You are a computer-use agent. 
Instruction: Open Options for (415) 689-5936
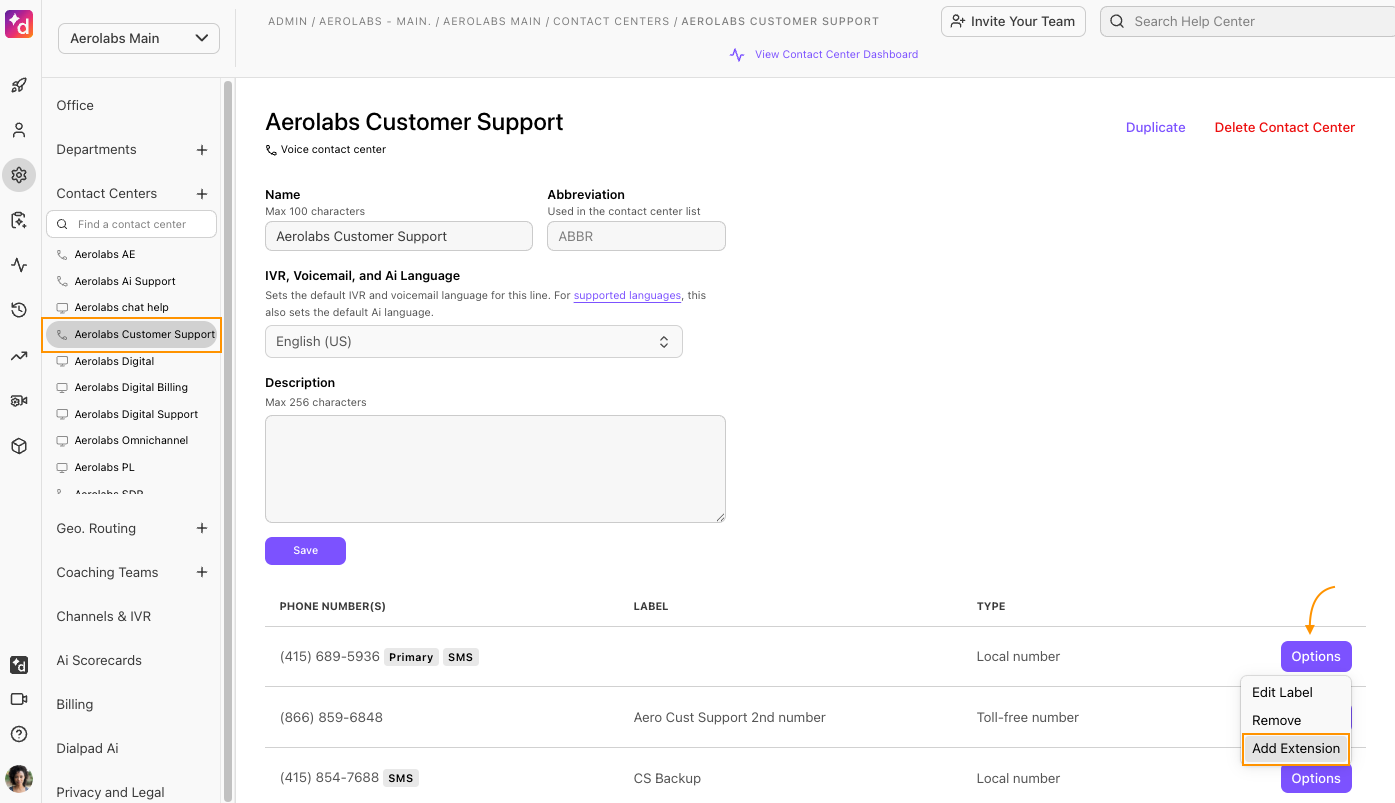[x=1316, y=657]
